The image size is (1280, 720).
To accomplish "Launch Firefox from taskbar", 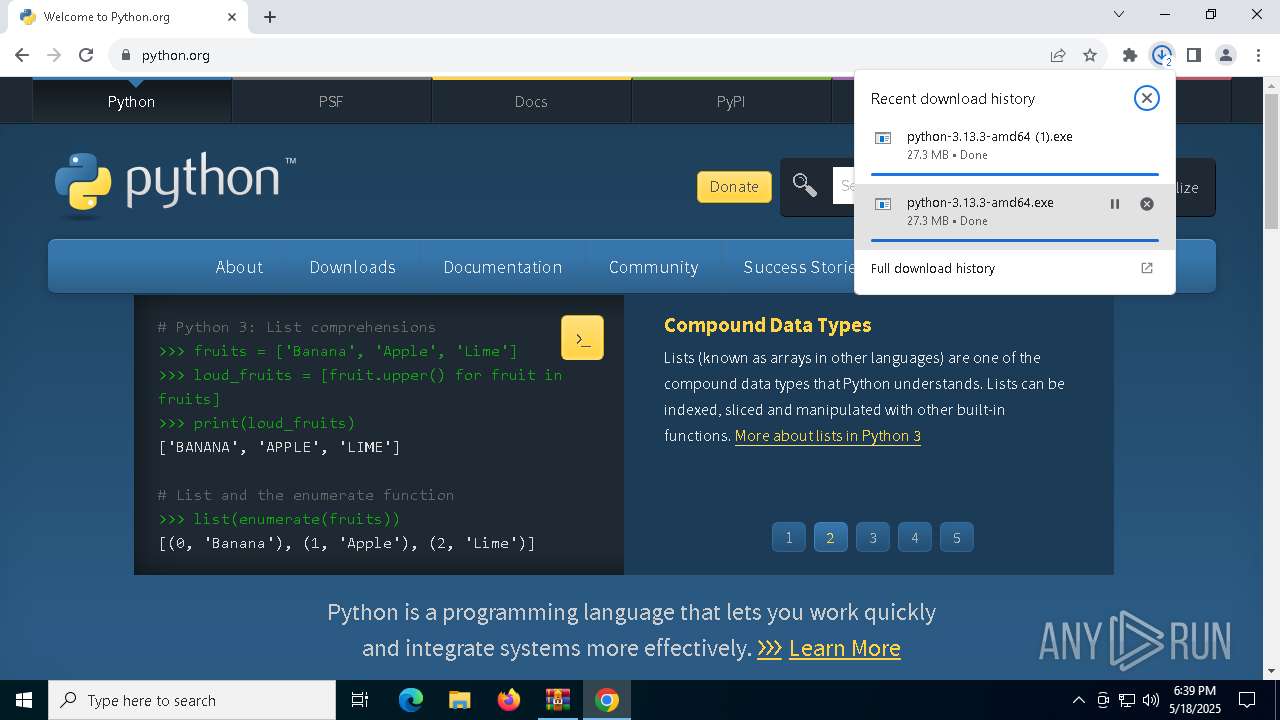I will coord(509,700).
